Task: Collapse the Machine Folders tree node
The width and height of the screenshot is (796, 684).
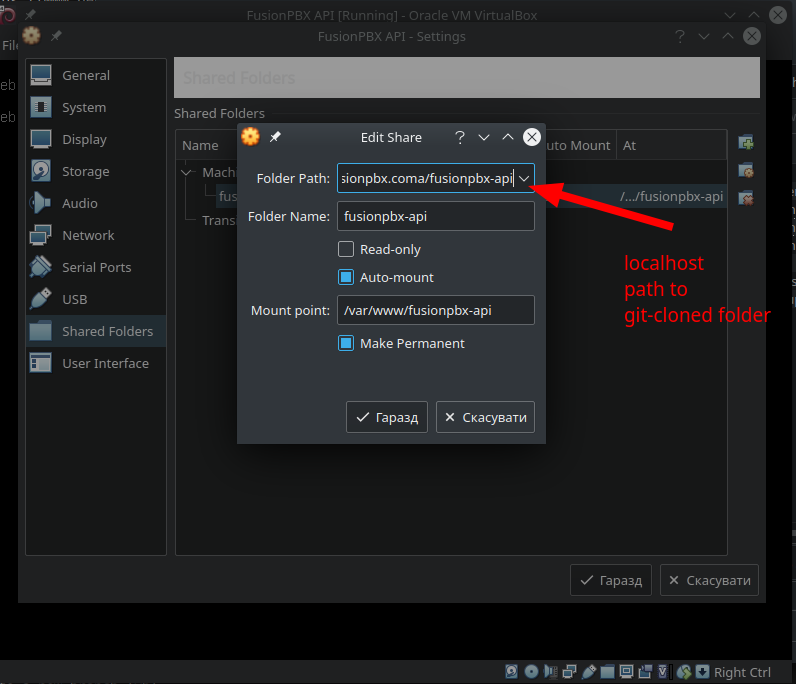Action: [187, 173]
